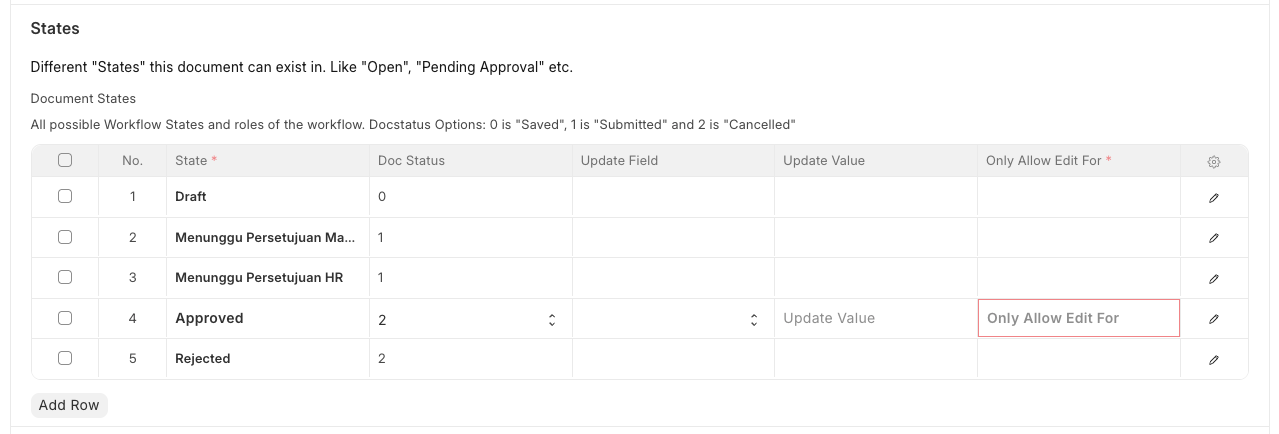Check the Menunggu Persetujuan HR row checkbox
Viewport: 1279px width, 434px height.
(65, 277)
